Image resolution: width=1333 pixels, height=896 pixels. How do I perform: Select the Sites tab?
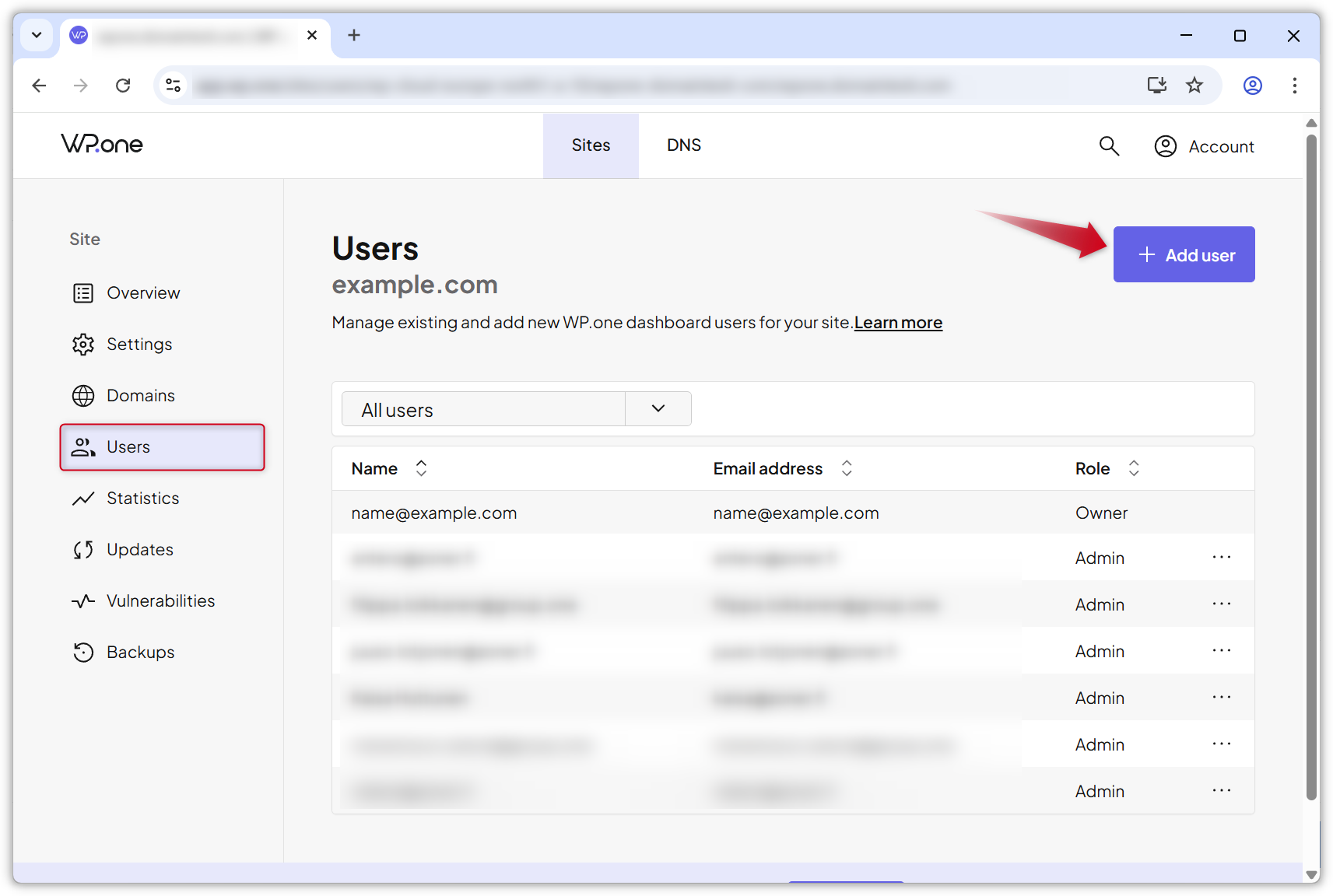tap(591, 145)
